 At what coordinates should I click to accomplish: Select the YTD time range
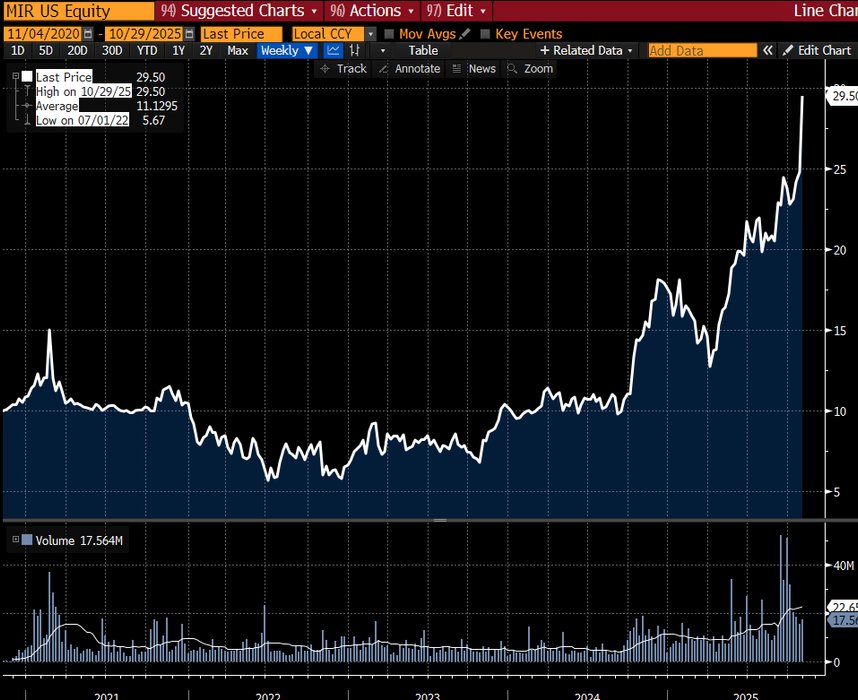pos(147,50)
